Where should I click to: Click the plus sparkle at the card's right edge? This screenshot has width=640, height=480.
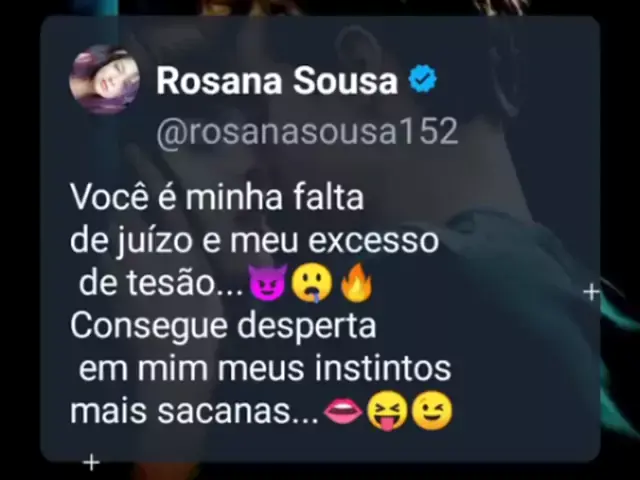(591, 292)
